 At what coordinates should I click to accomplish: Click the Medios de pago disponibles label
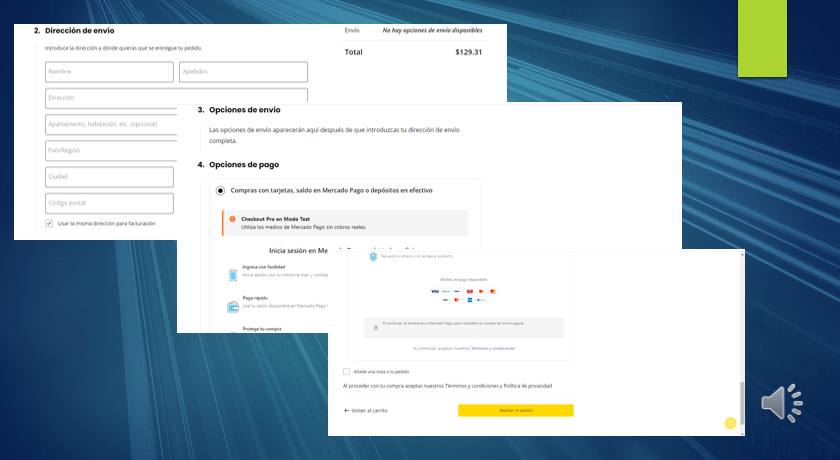(x=464, y=280)
